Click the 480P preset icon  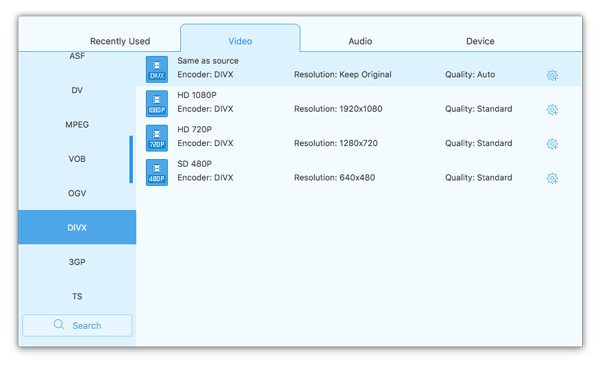coord(157,173)
